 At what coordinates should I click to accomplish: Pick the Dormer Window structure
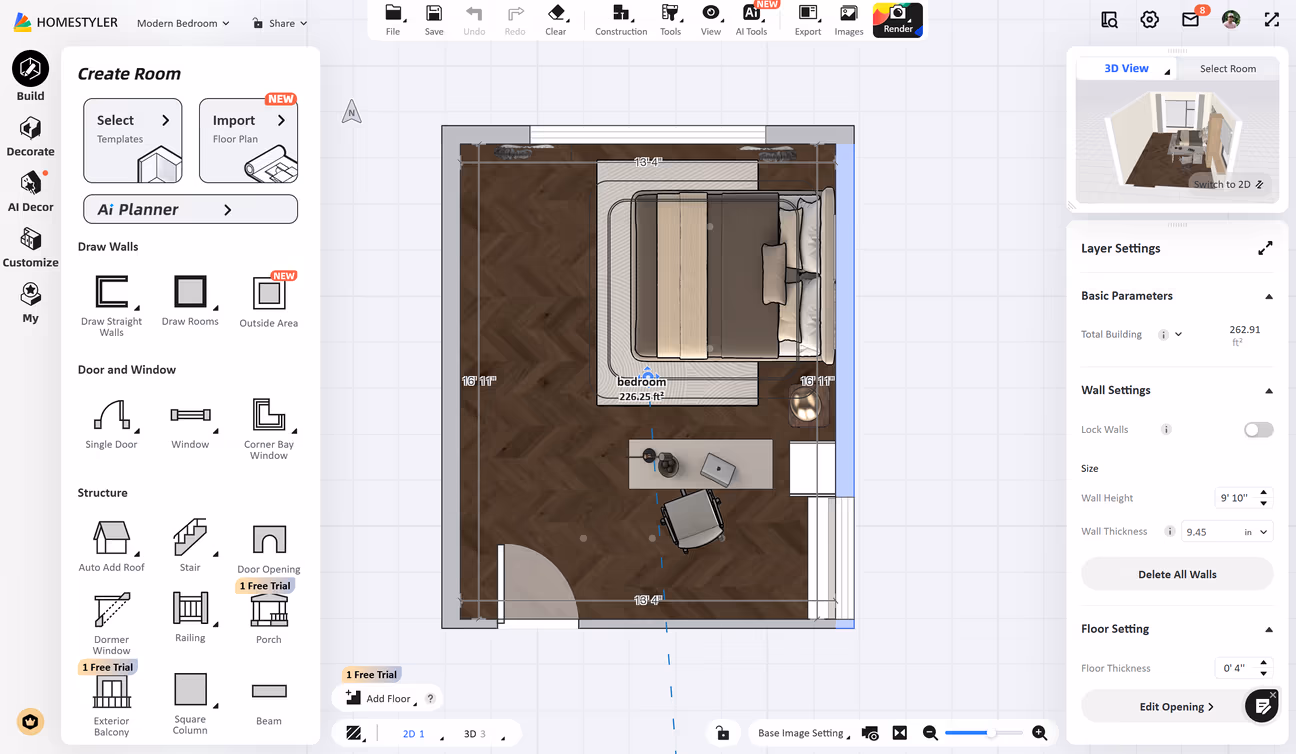pos(112,623)
